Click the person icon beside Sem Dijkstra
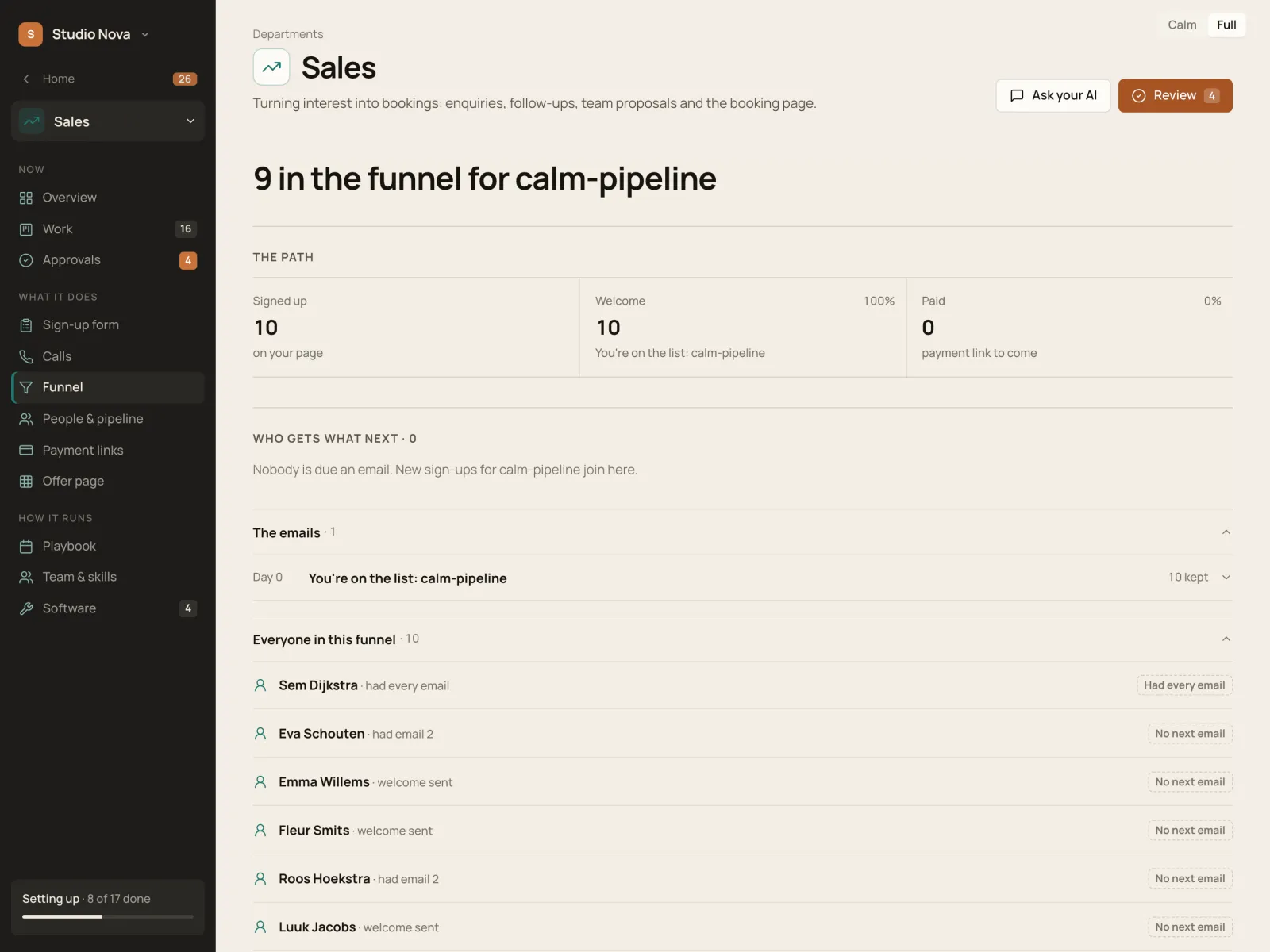This screenshot has height=952, width=1270. (260, 685)
